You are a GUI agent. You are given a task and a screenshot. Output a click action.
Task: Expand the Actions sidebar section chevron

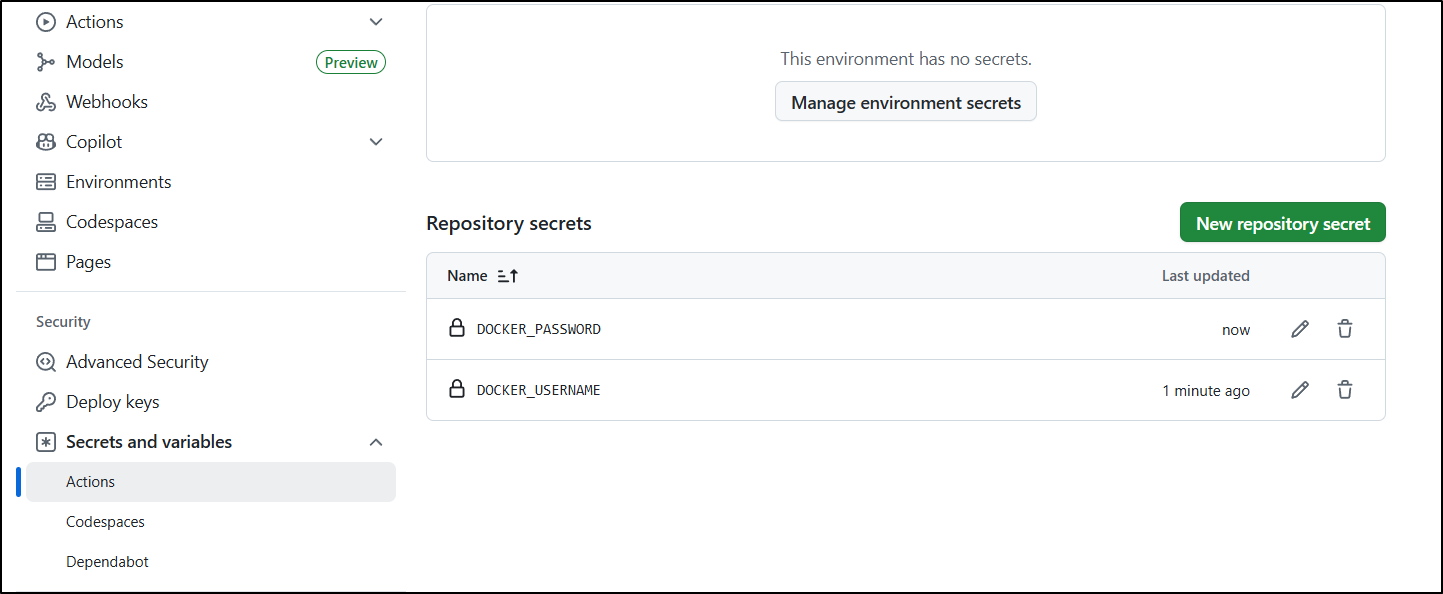(376, 22)
